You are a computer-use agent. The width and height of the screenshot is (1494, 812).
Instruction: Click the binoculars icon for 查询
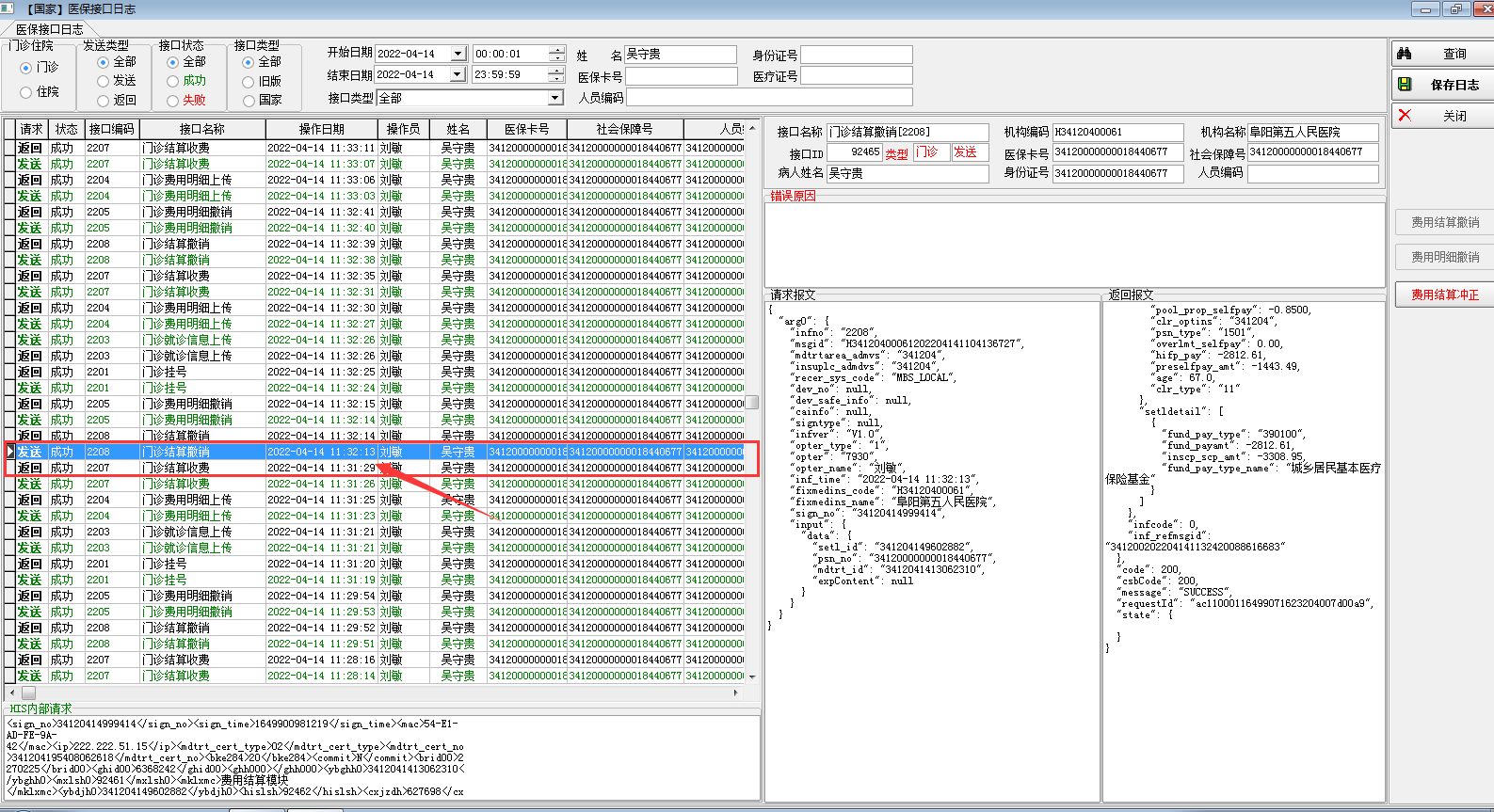[x=1405, y=54]
